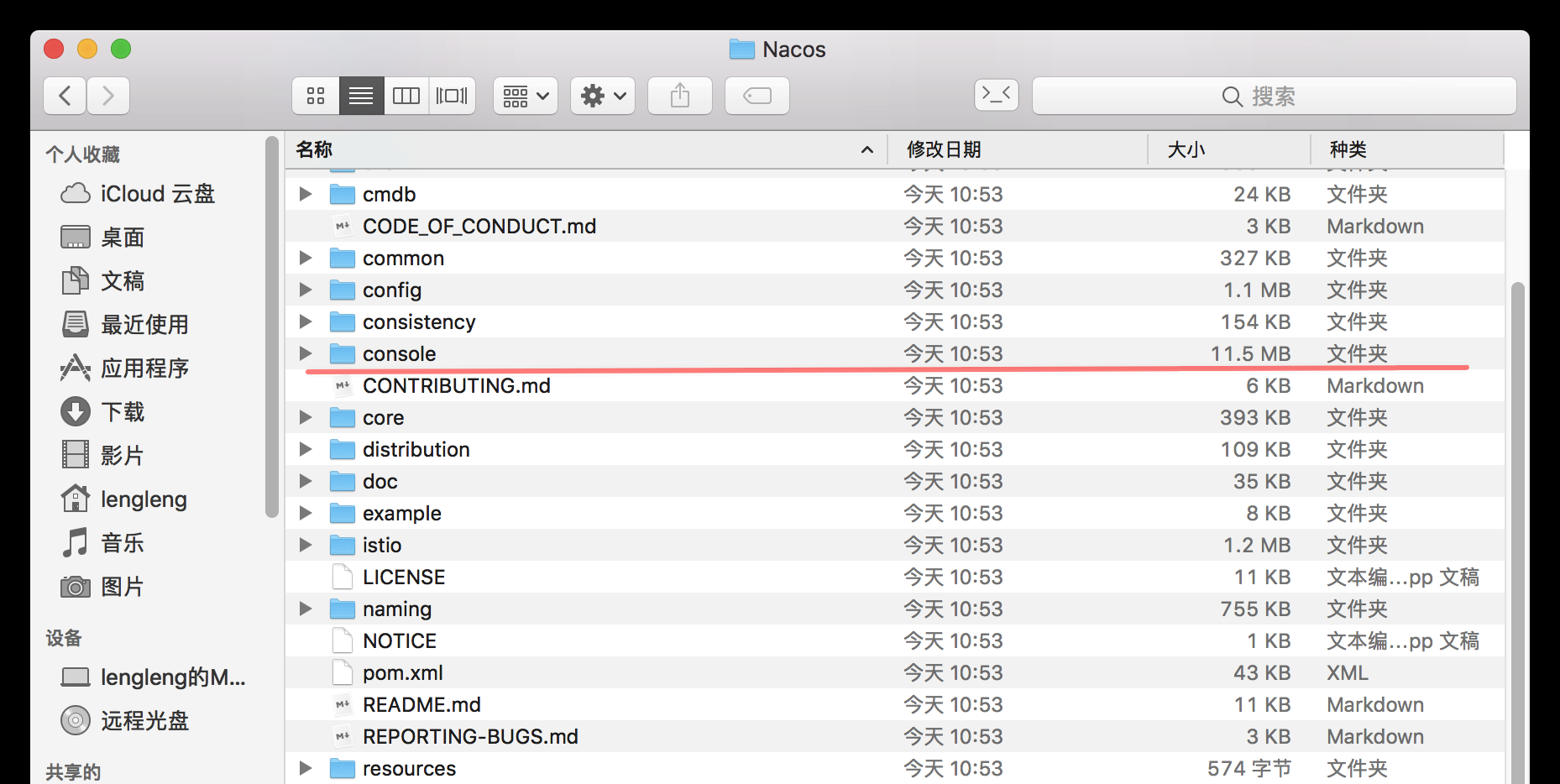
Task: Click the README.md file icon
Action: (x=343, y=704)
